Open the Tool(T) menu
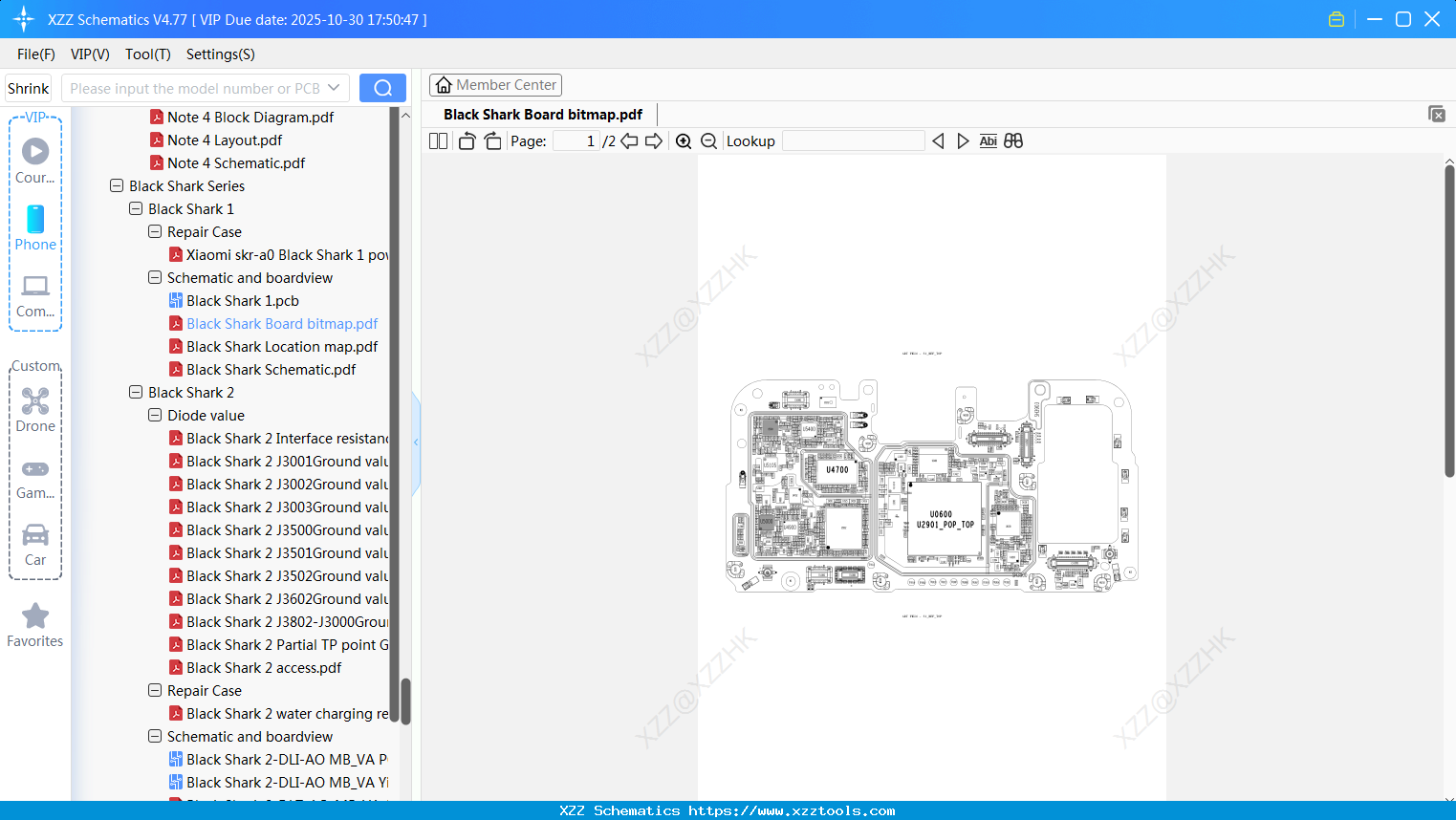 coord(148,54)
